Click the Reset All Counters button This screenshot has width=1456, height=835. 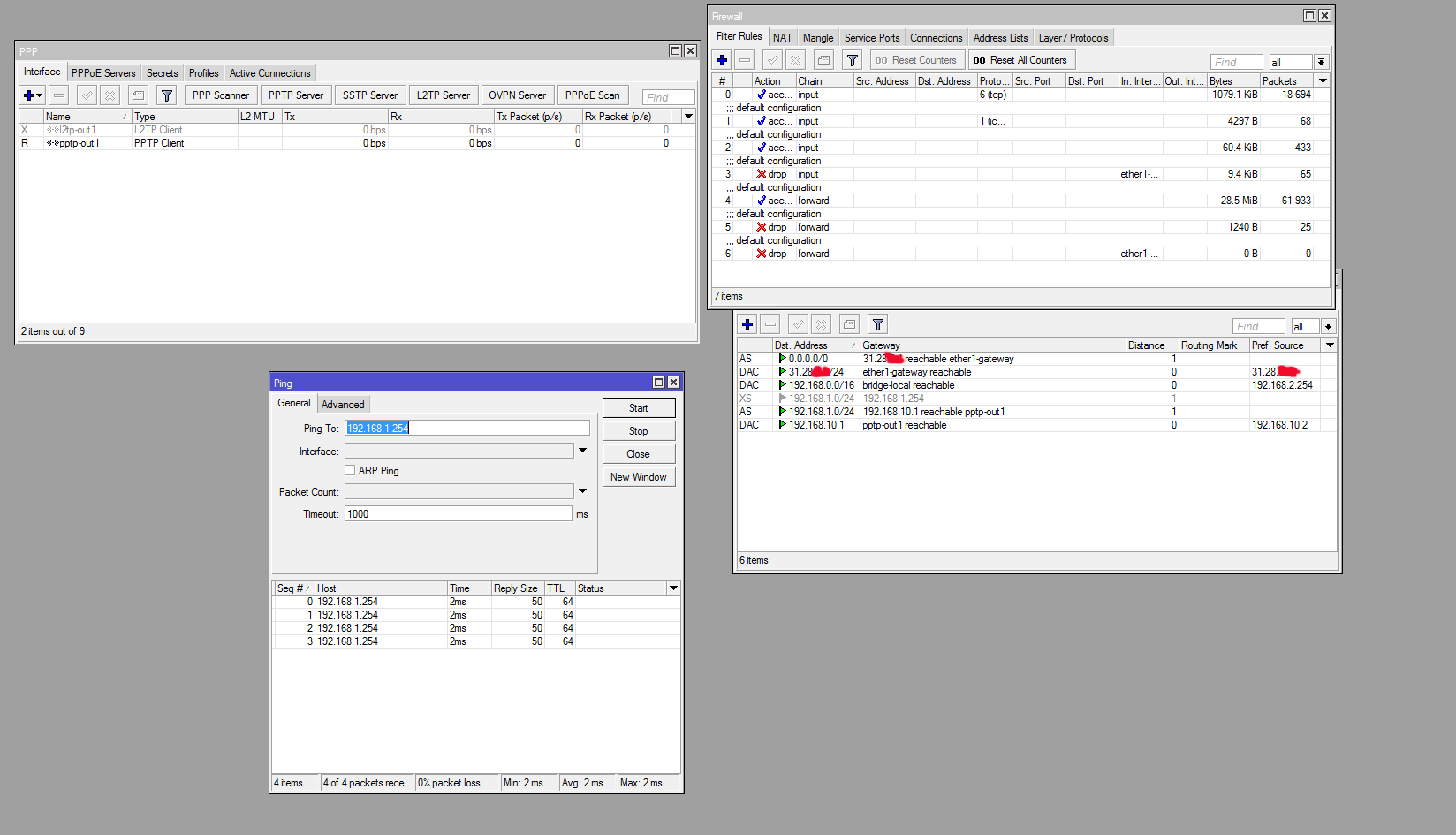click(x=1021, y=60)
